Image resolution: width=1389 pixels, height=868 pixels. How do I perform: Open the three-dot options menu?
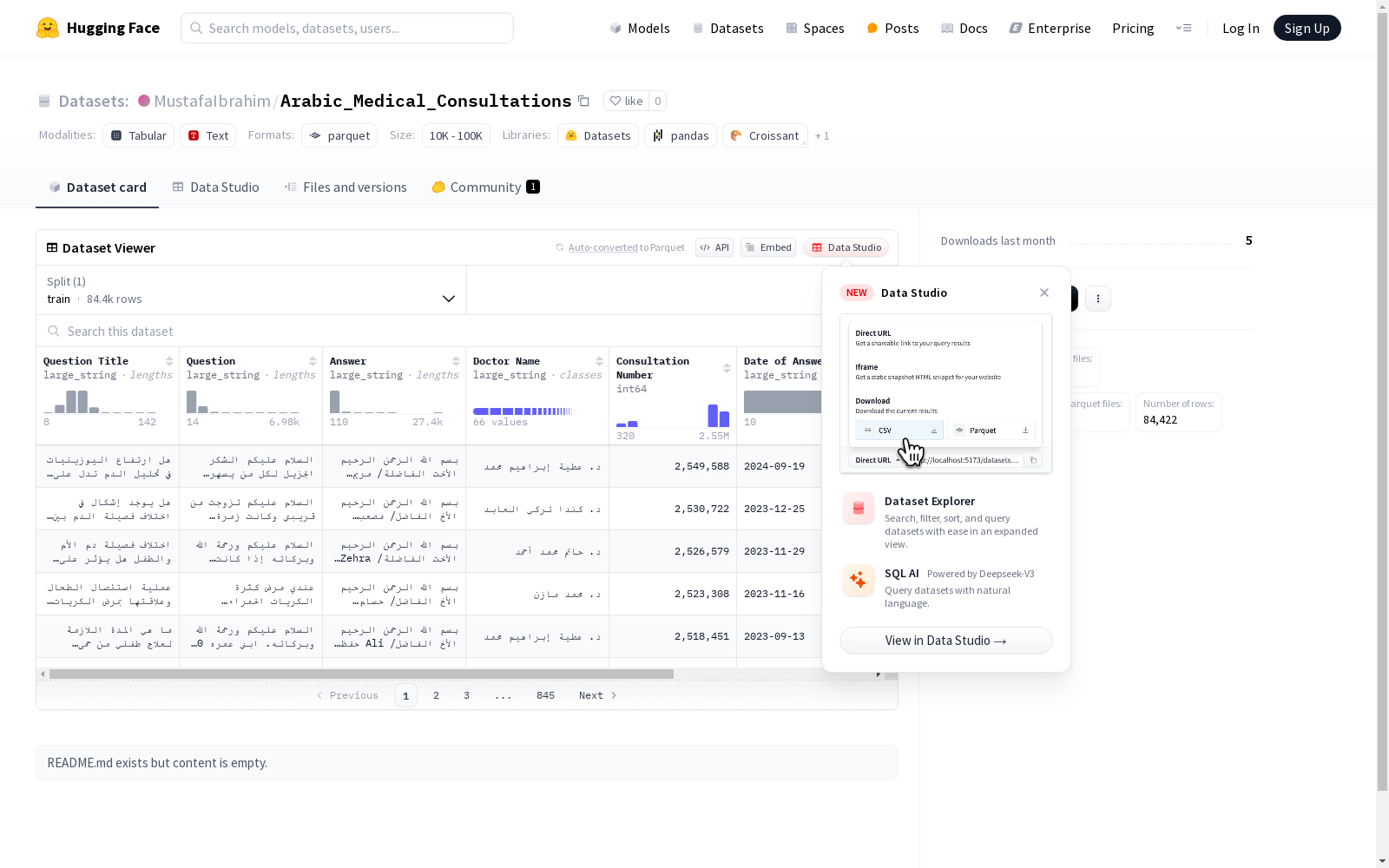(1098, 299)
